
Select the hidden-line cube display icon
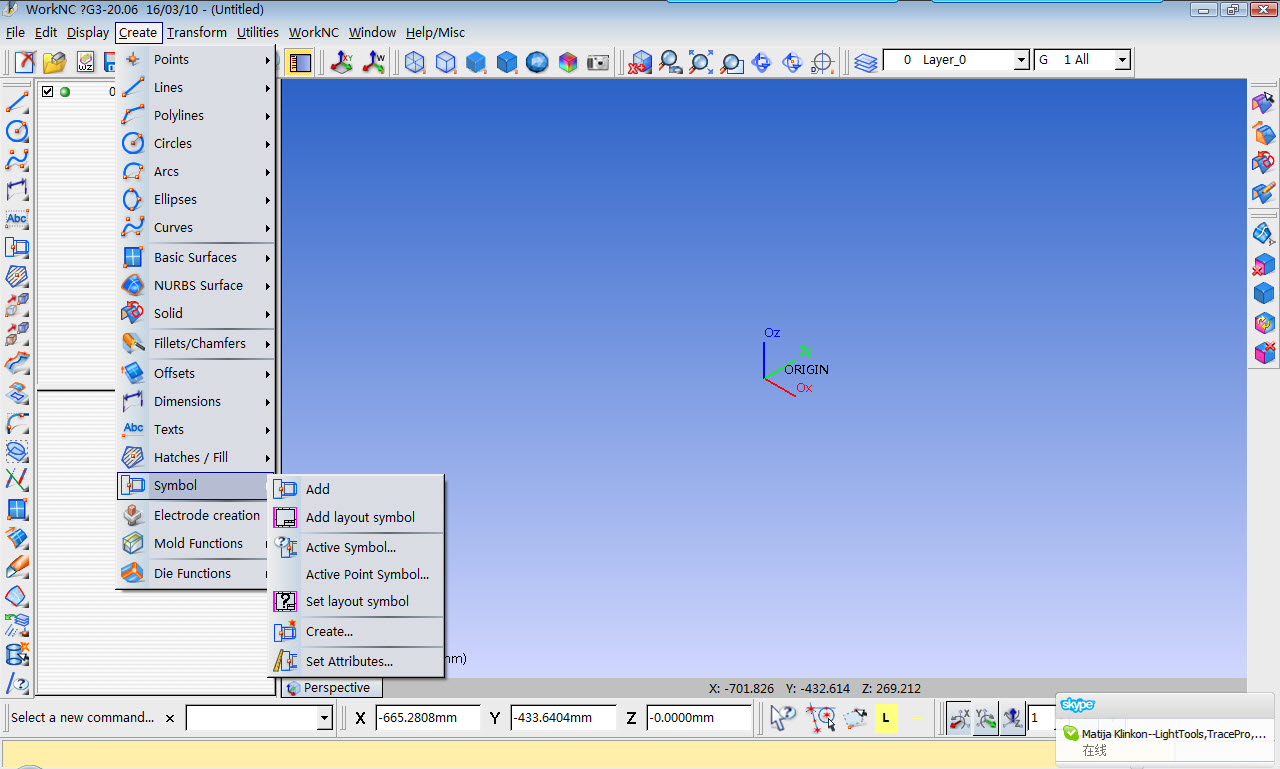click(445, 62)
